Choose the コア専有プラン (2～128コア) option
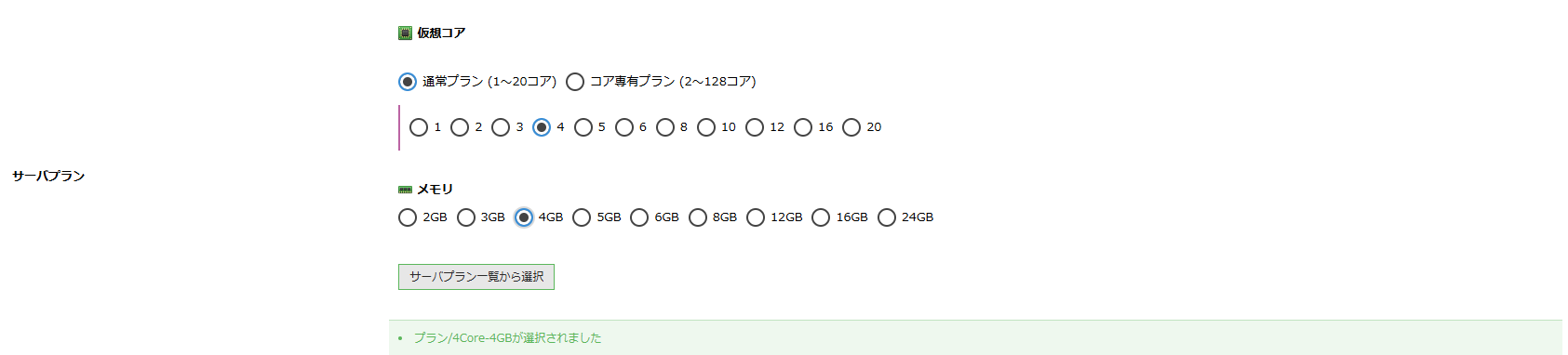 [575, 82]
